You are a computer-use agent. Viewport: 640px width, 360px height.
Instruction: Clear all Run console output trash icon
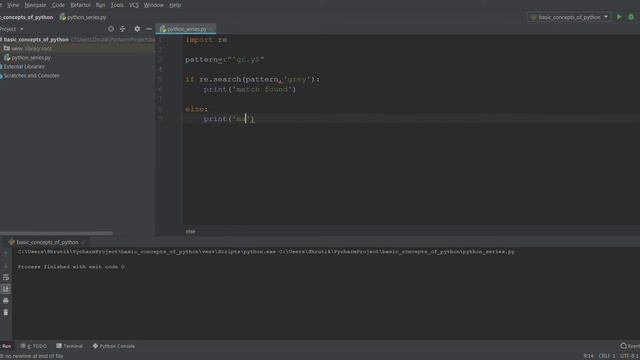coord(6,313)
